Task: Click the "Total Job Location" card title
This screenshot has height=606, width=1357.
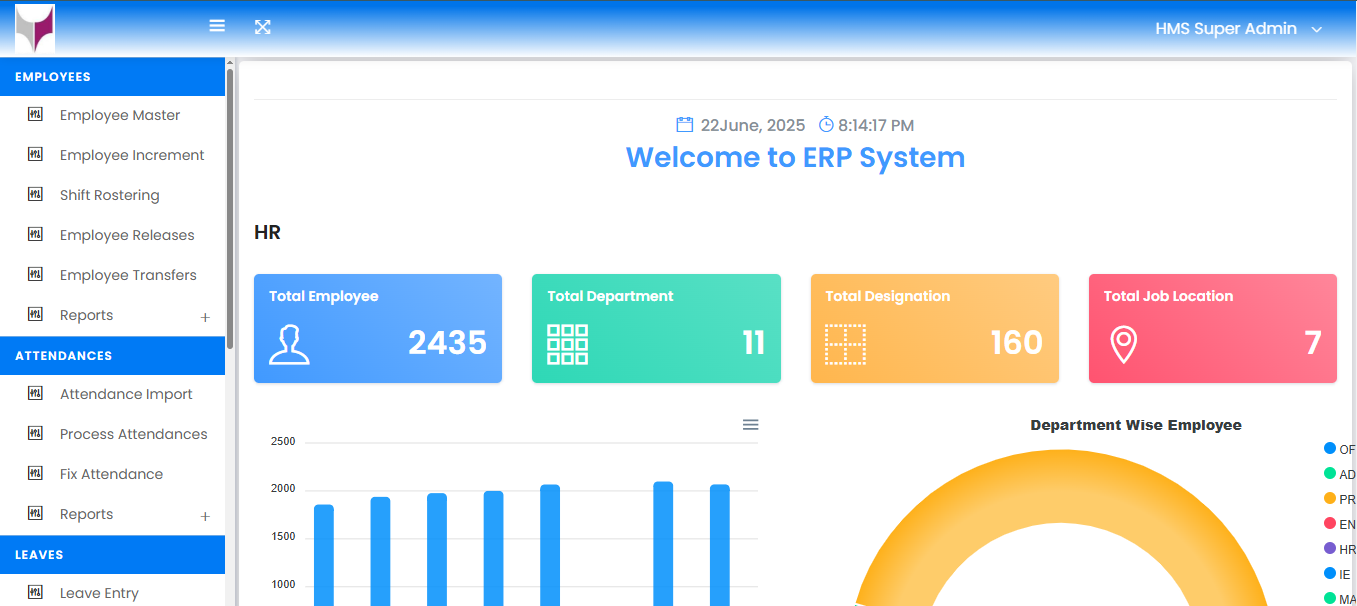Action: click(1169, 296)
